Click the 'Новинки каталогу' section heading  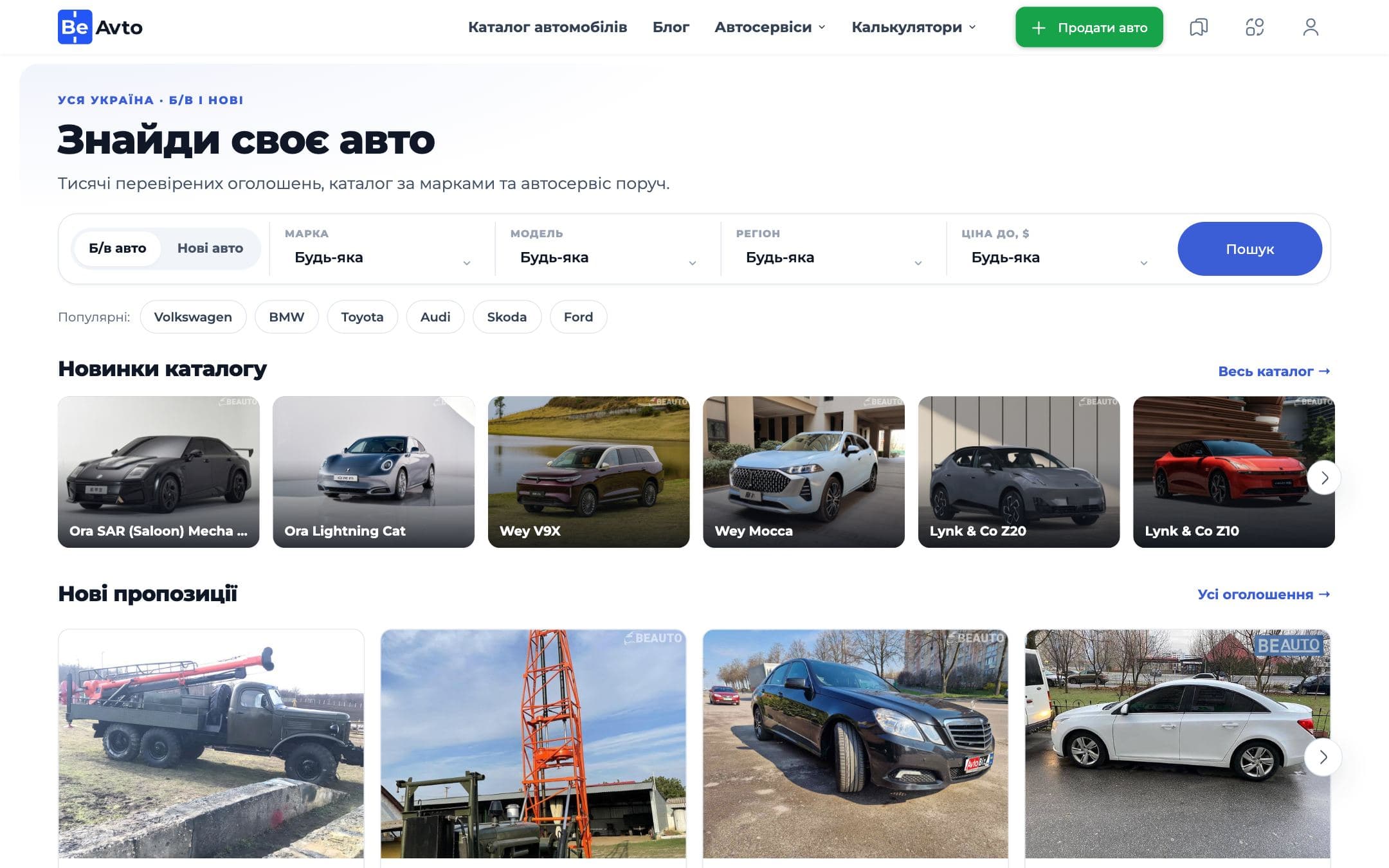[x=162, y=368]
